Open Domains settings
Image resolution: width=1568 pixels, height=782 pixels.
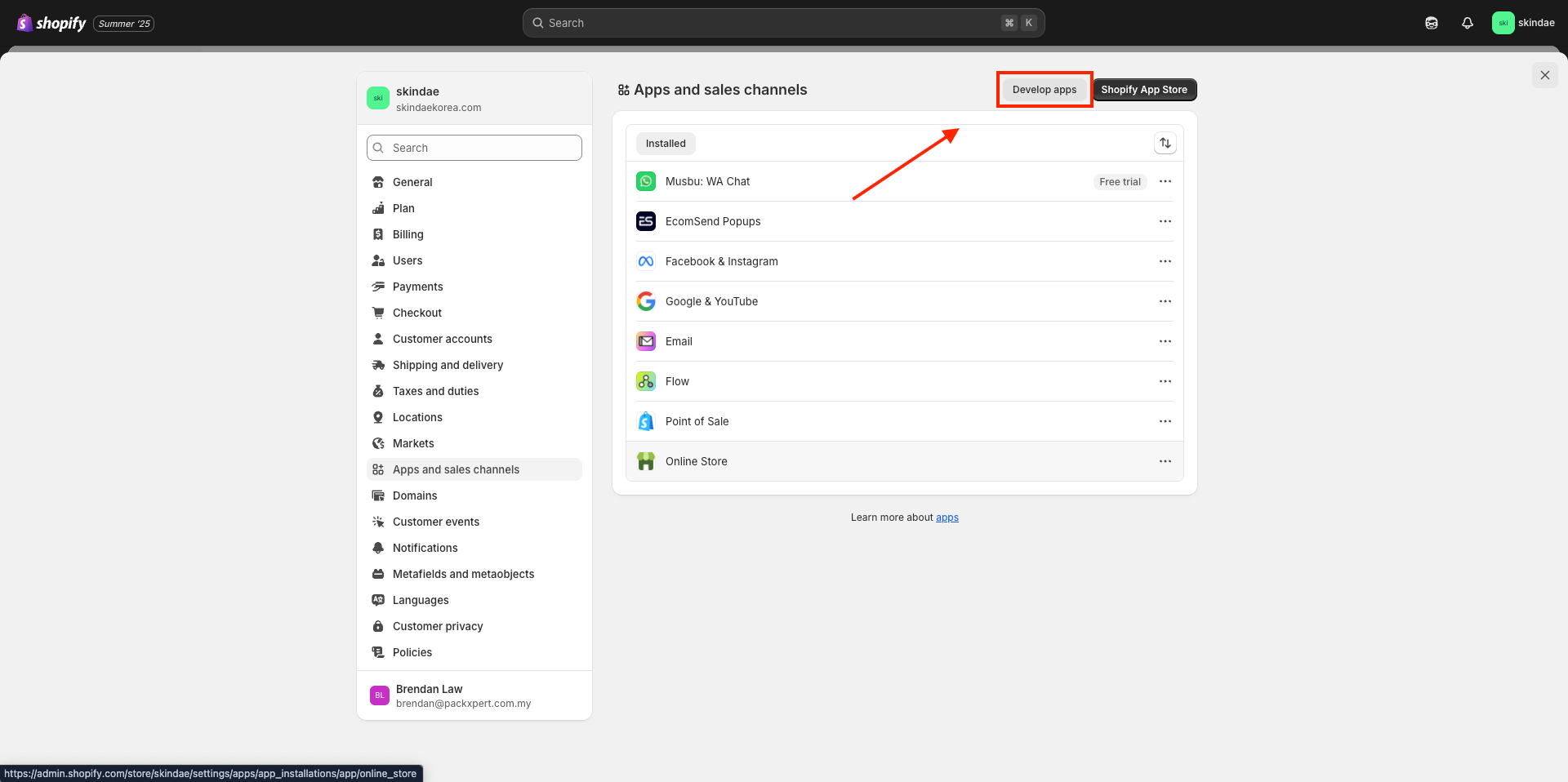point(474,495)
